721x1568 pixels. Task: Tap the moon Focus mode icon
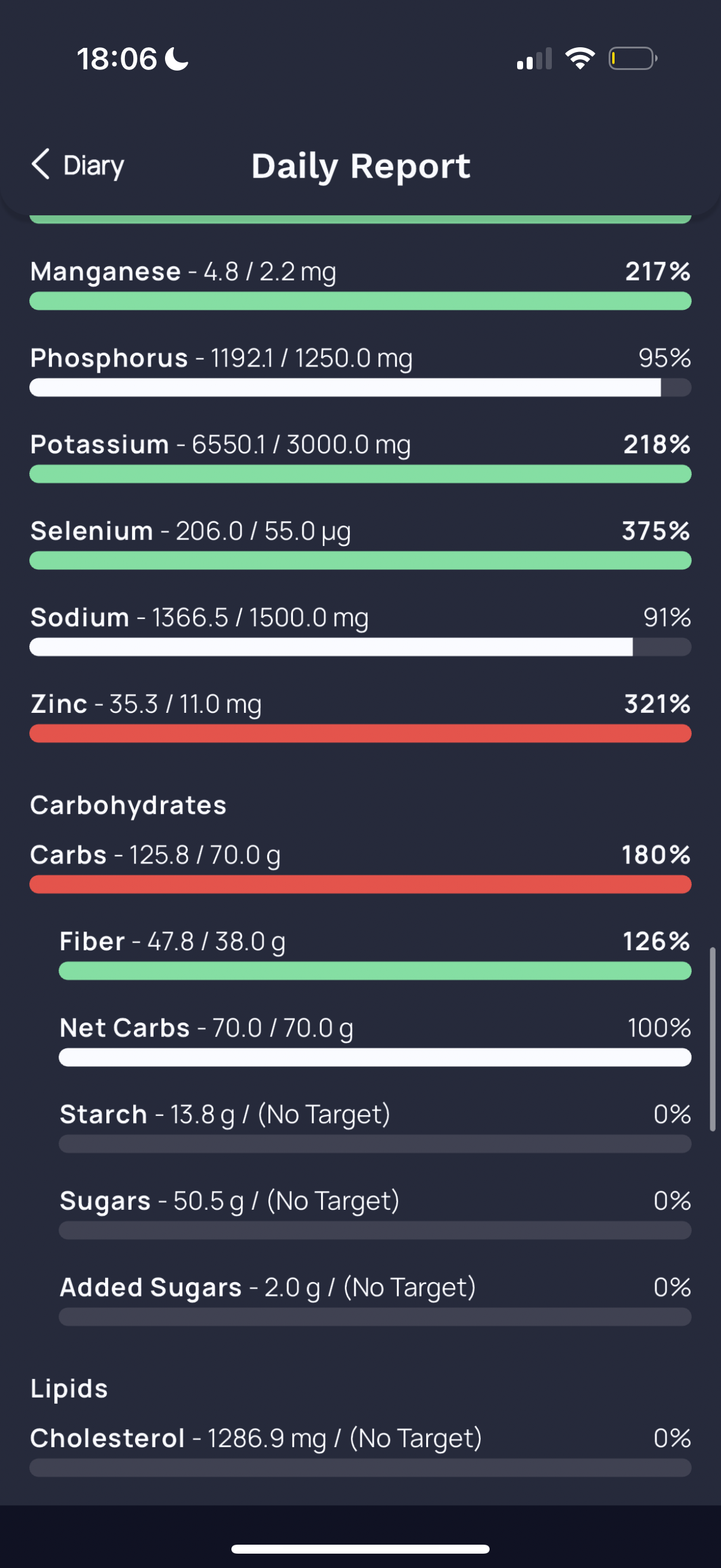176,59
